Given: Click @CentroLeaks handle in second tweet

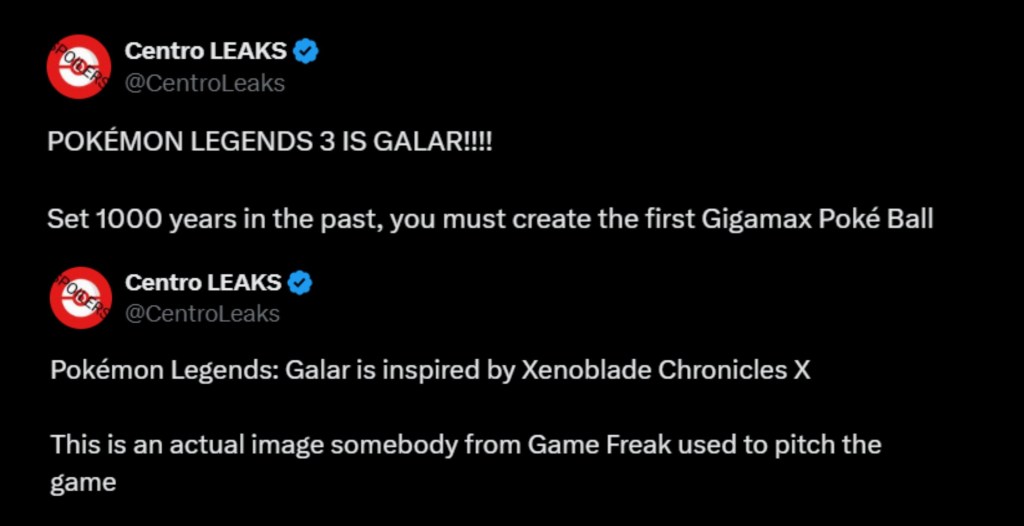Looking at the screenshot, I should click(202, 314).
